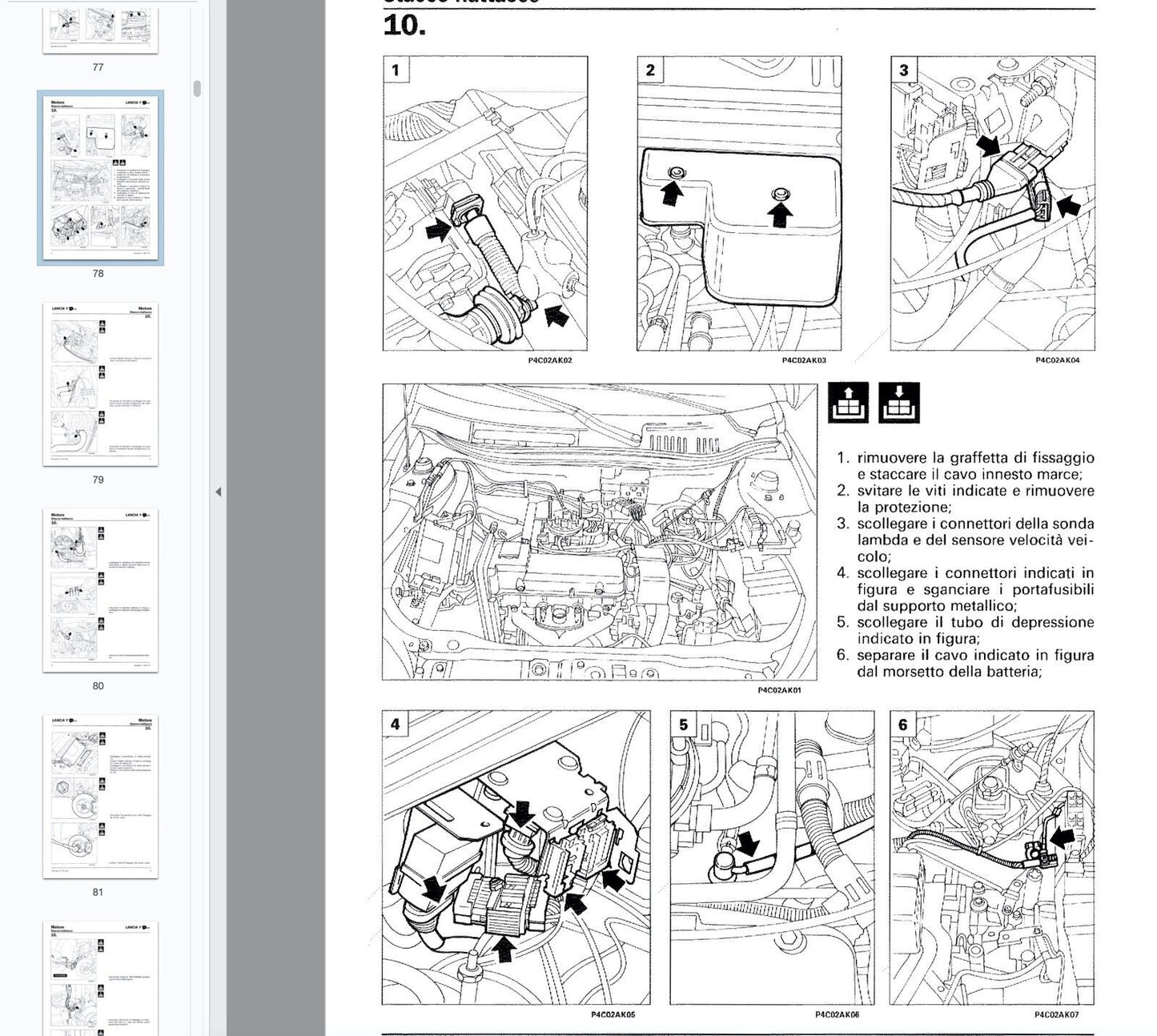Click the installation icon with down arrow
The height and width of the screenshot is (1036, 1157).
898,403
